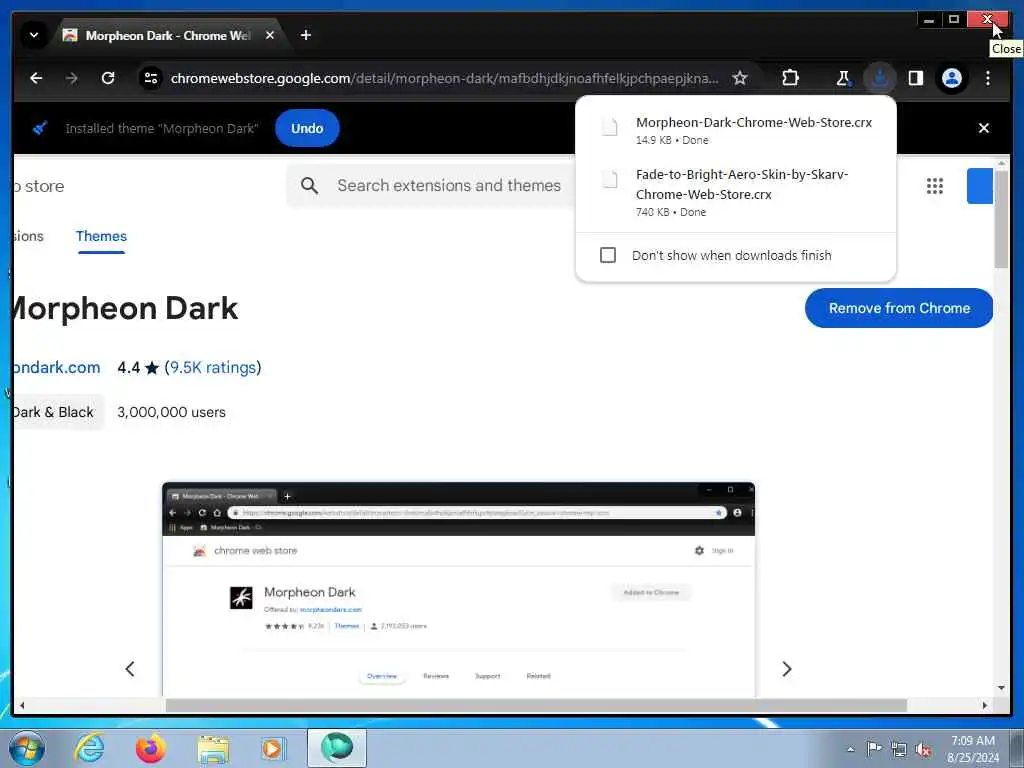Select the Dark & Black category chip
Viewport: 1024px width, 768px height.
(57, 412)
